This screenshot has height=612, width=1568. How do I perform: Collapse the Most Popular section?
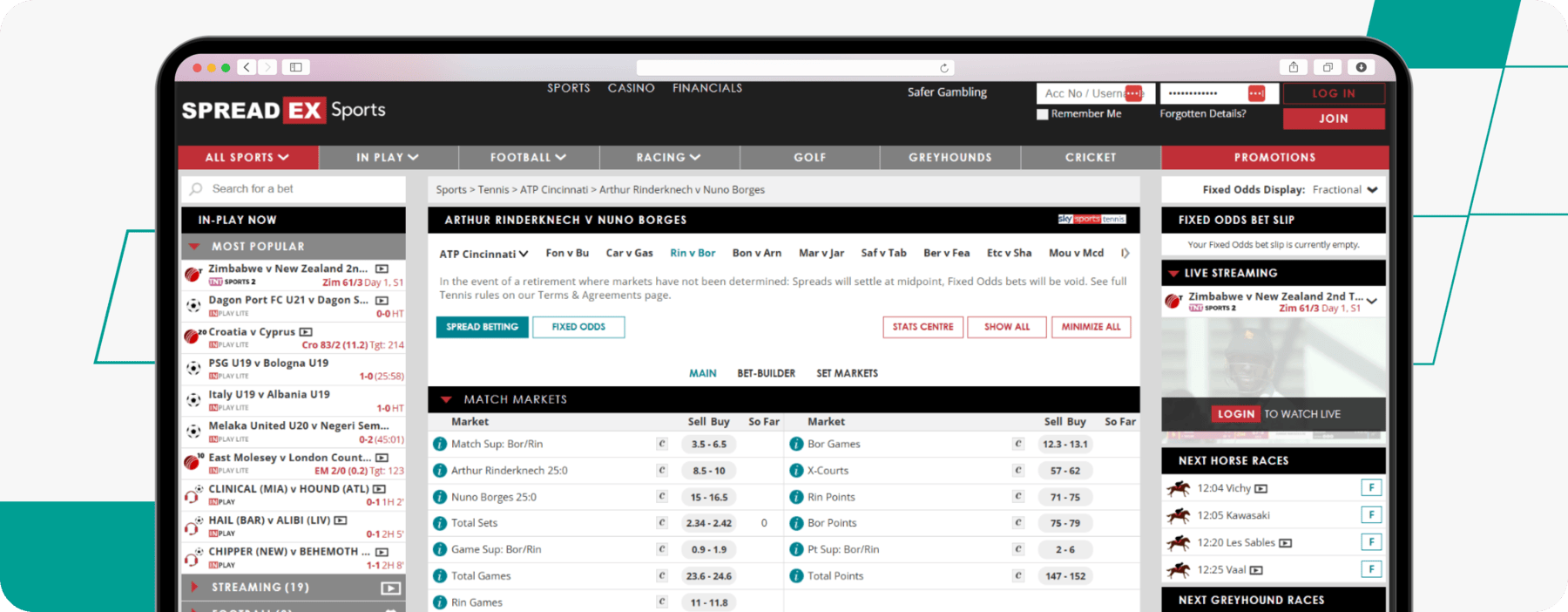(x=194, y=247)
